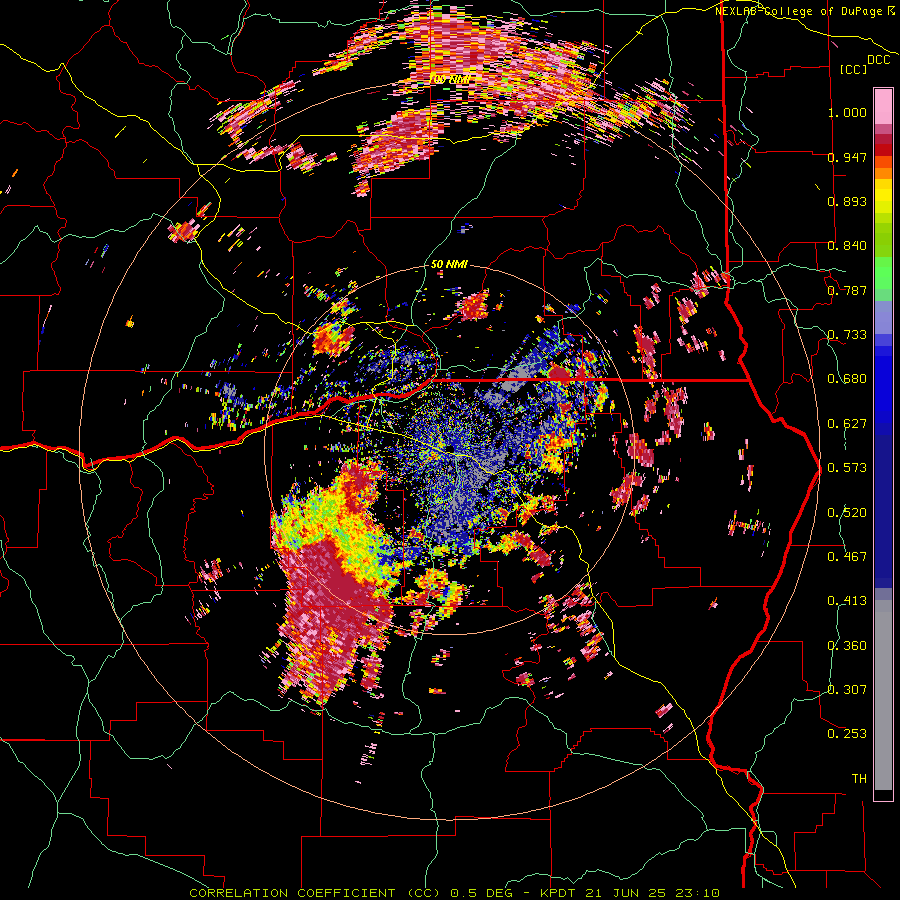Click the 21 JUN 25 23:10 timestamp
The image size is (900, 900).
point(653,893)
